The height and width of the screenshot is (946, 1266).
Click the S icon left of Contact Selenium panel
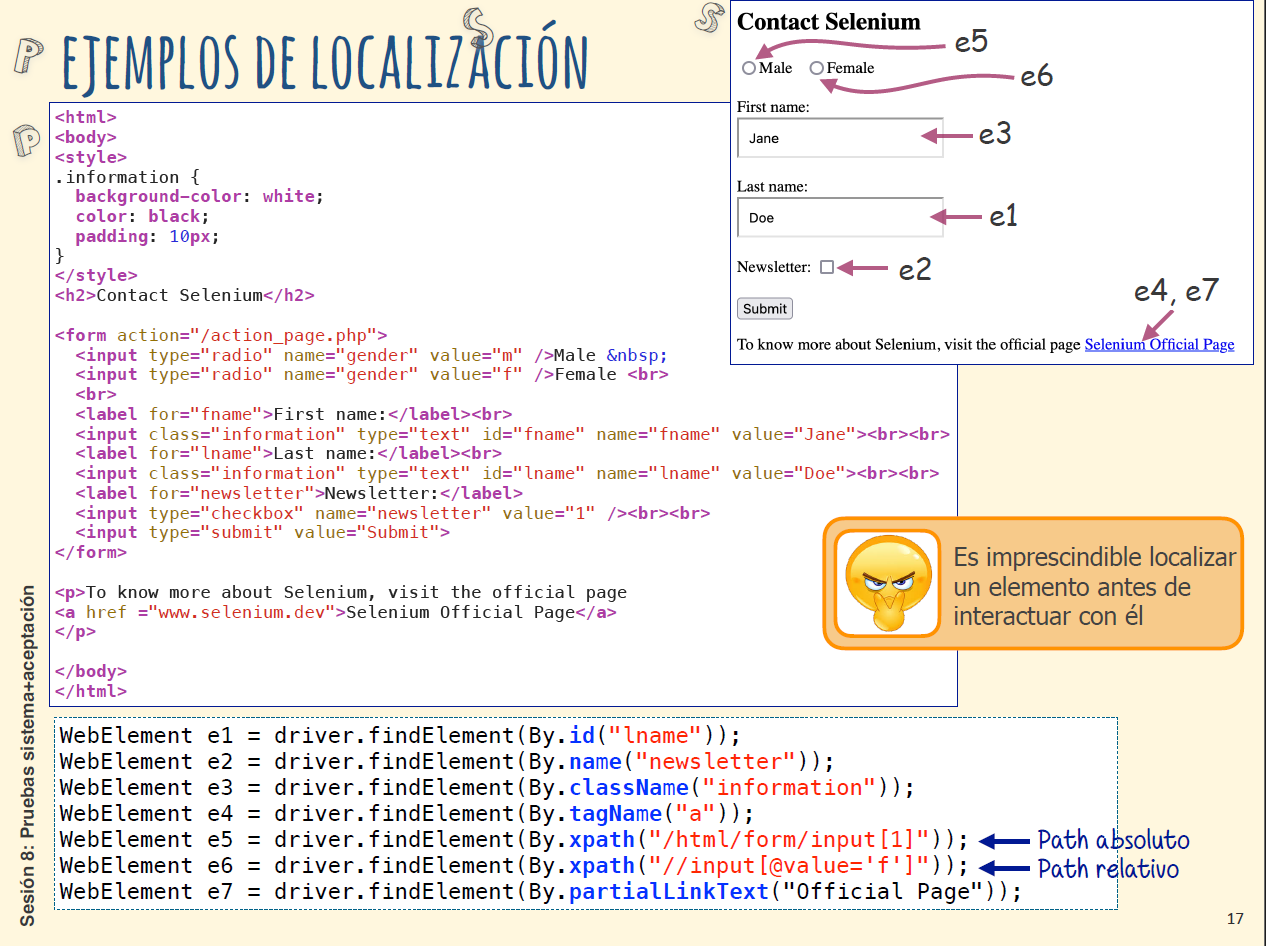tap(709, 16)
